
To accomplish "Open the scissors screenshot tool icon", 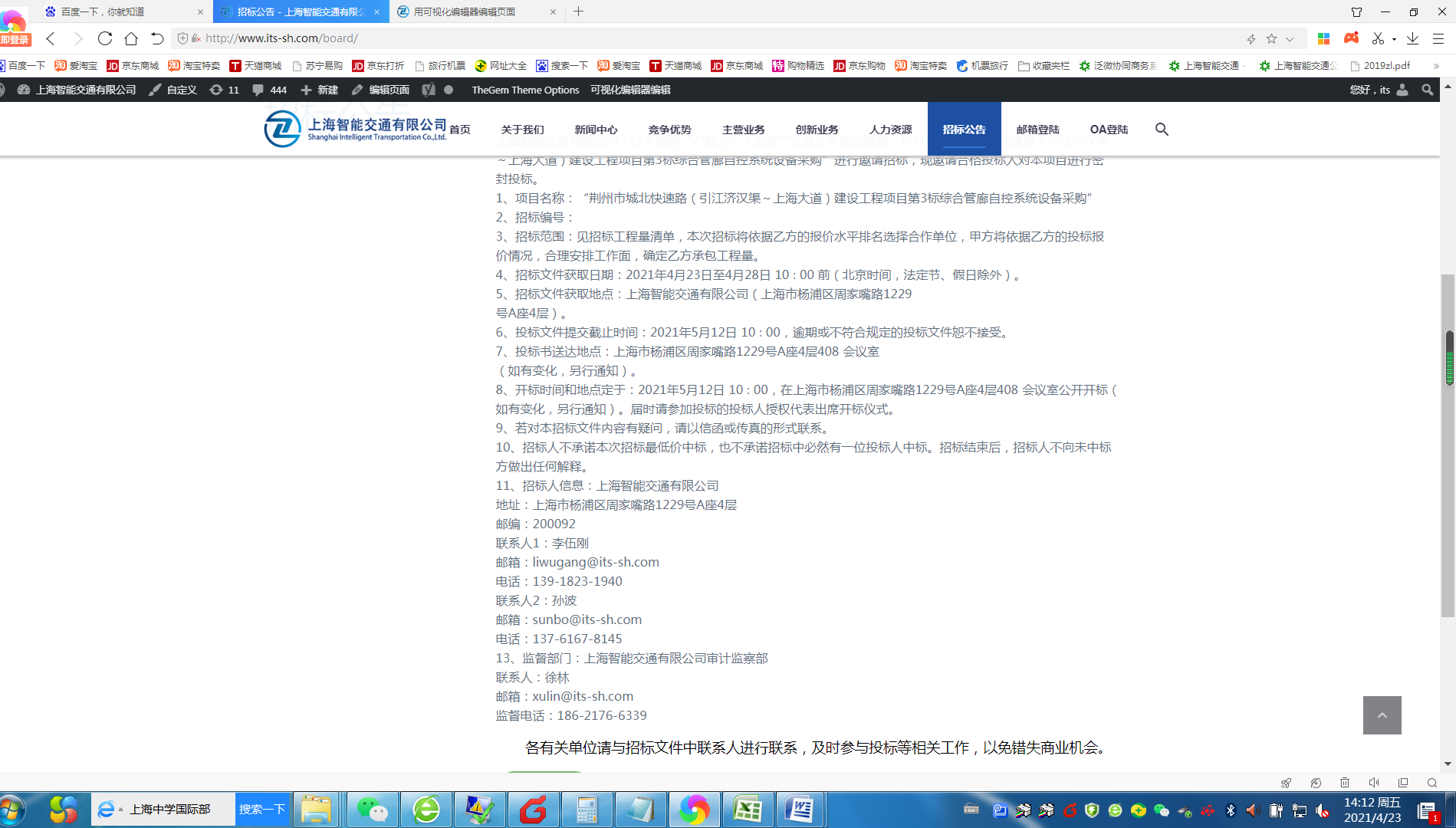I will [1378, 38].
